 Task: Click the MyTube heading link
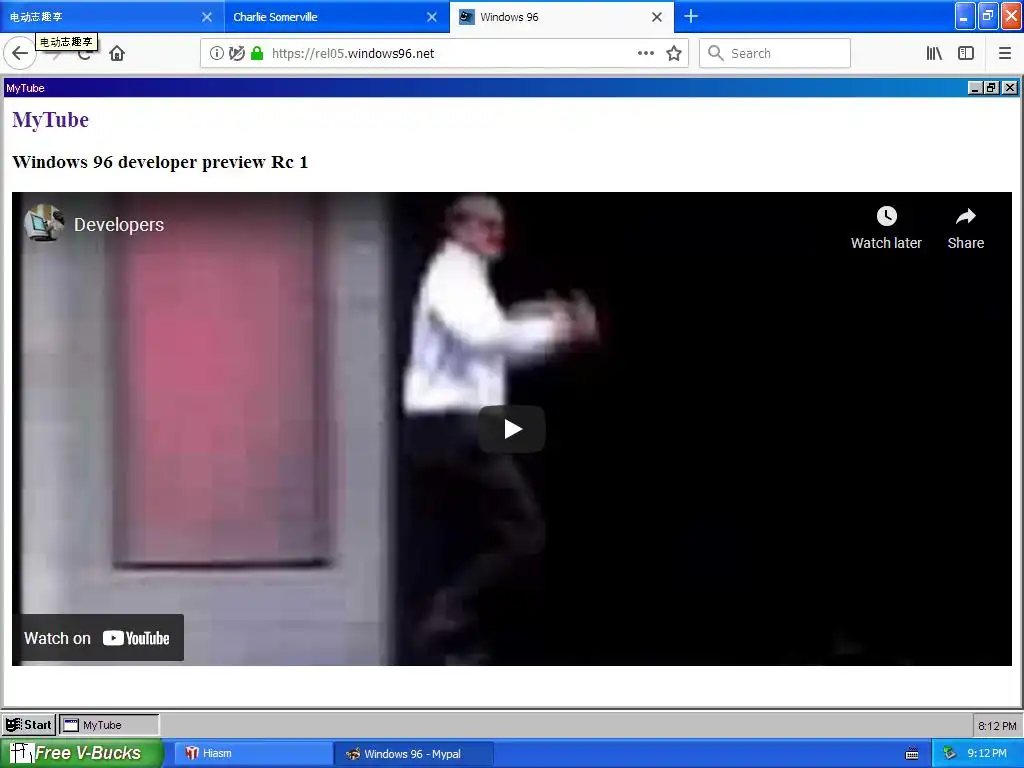tap(50, 120)
